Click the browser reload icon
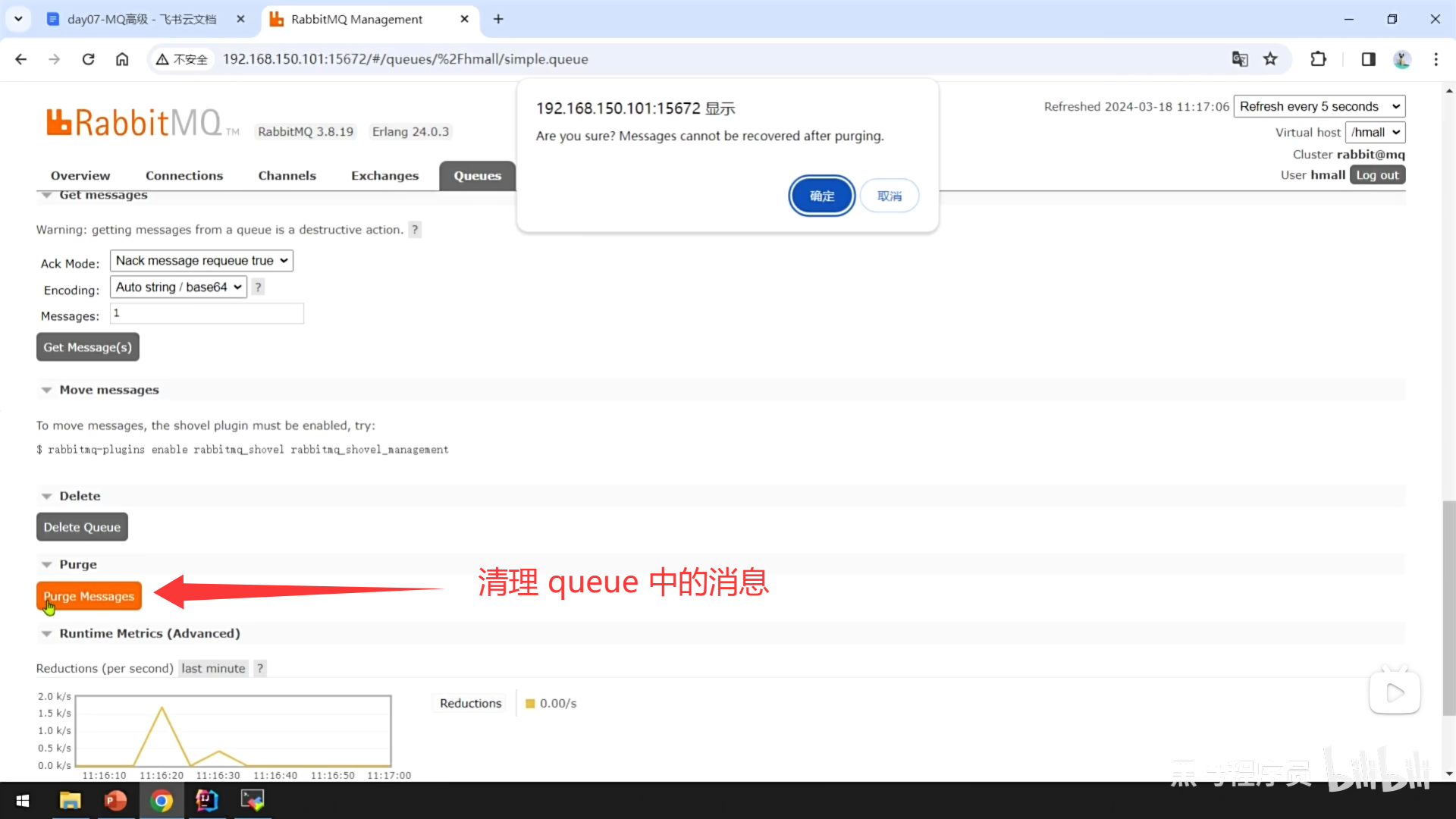 tap(88, 59)
